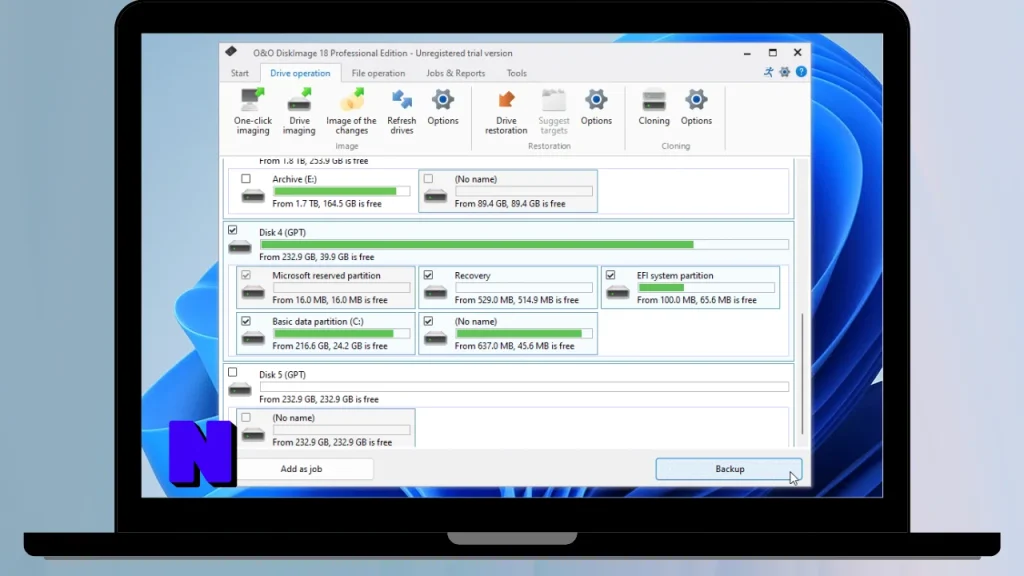
Task: Check the 89.4 GB (No name) partition
Action: click(x=428, y=178)
